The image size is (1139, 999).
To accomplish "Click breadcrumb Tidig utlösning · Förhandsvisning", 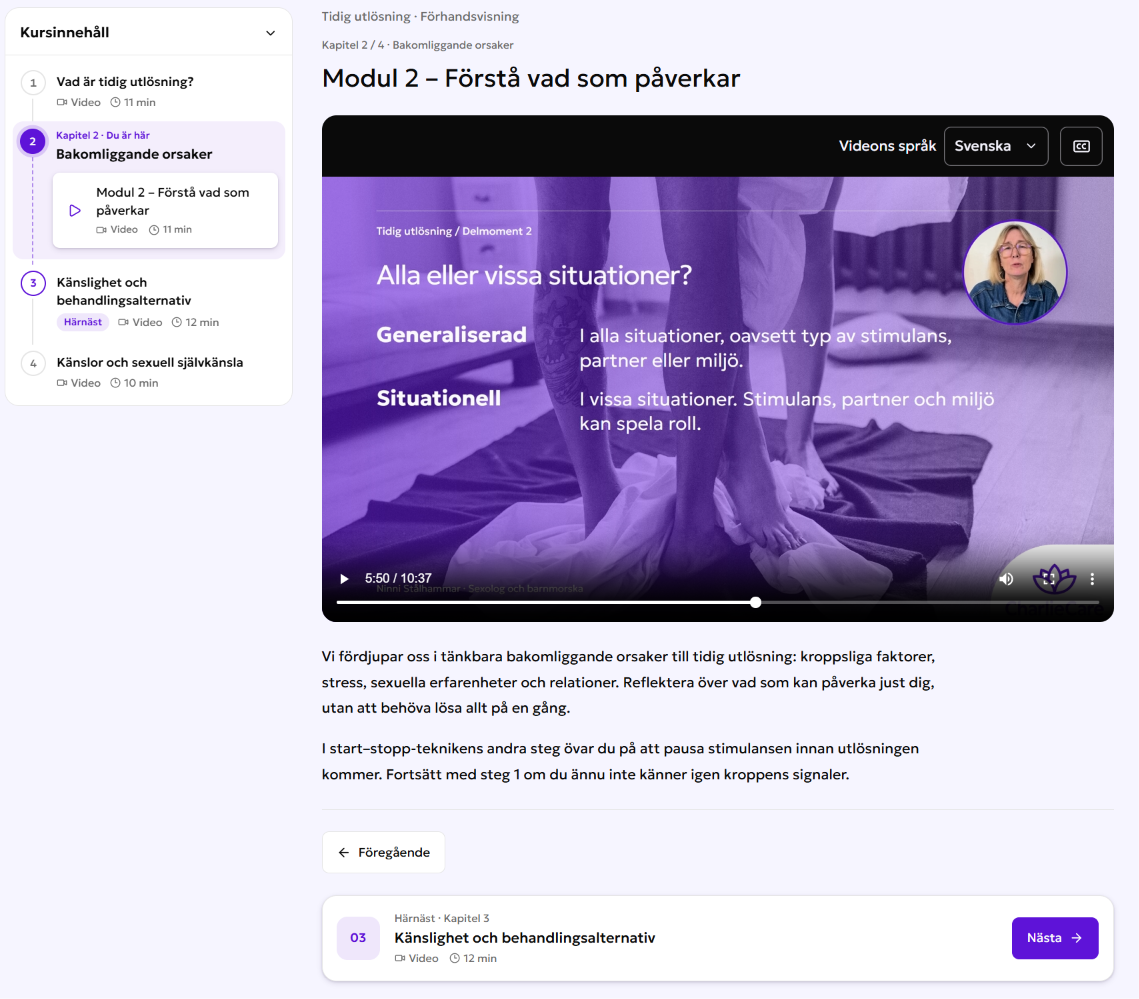I will coord(421,17).
